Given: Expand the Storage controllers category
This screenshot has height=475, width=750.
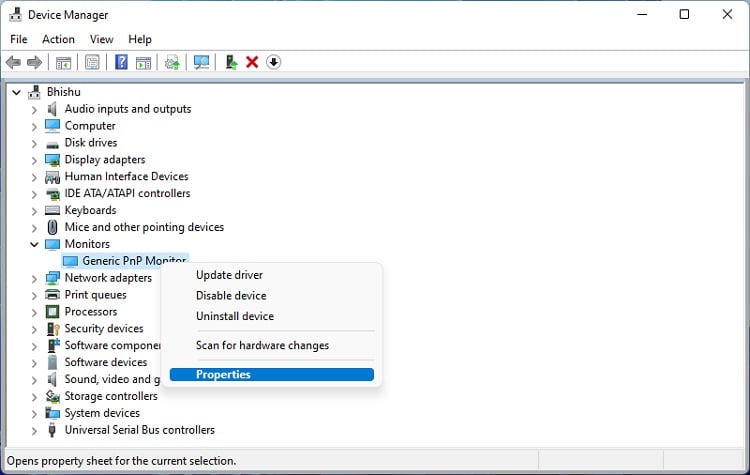Looking at the screenshot, I should [x=34, y=397].
